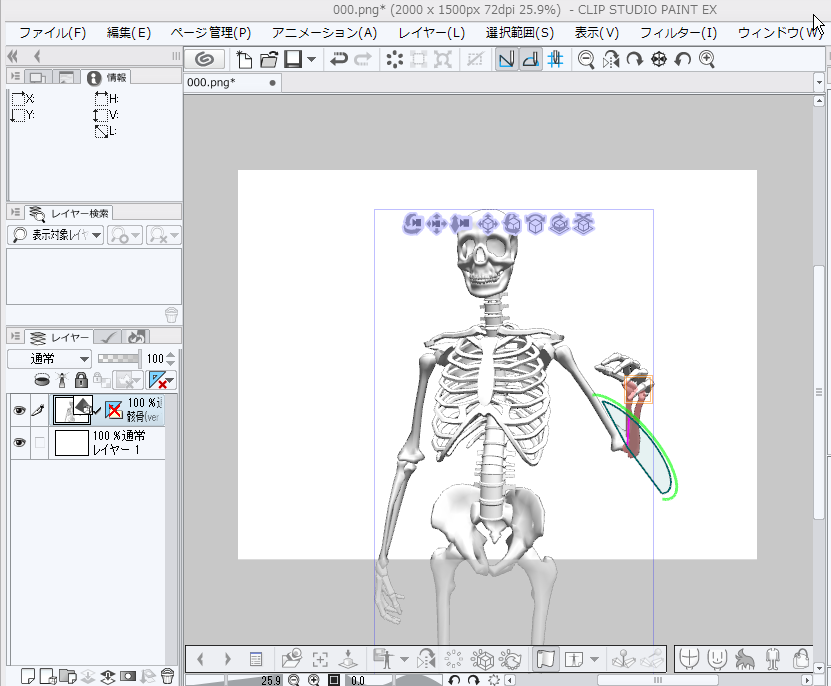Undo the last action in the toolbar
The image size is (831, 686).
[x=339, y=59]
